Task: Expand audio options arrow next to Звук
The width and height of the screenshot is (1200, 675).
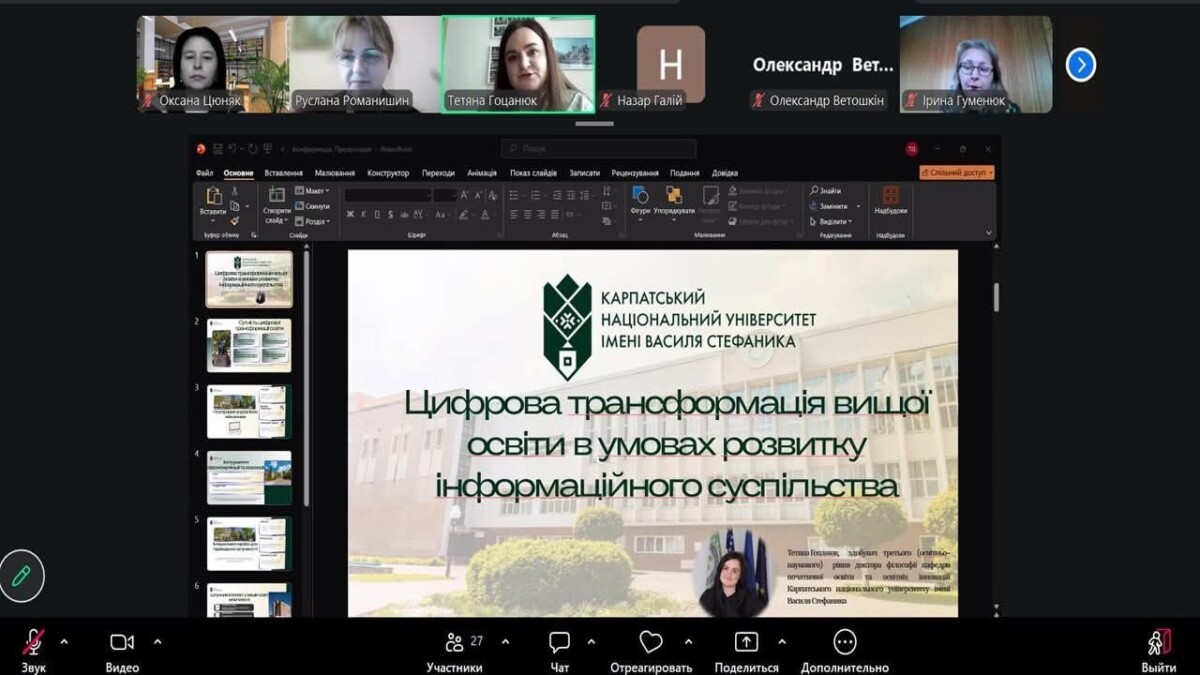Action: tap(64, 641)
